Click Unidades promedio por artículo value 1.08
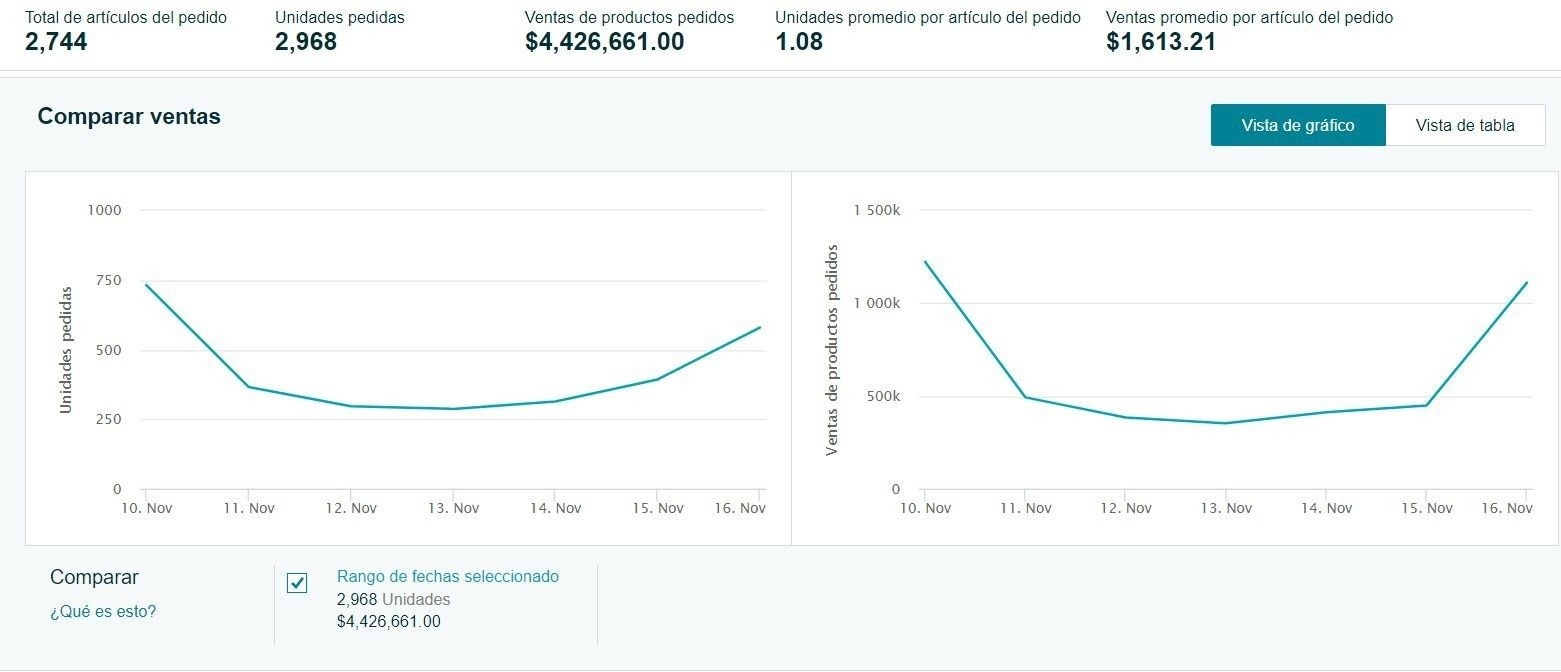1561x672 pixels. point(799,42)
